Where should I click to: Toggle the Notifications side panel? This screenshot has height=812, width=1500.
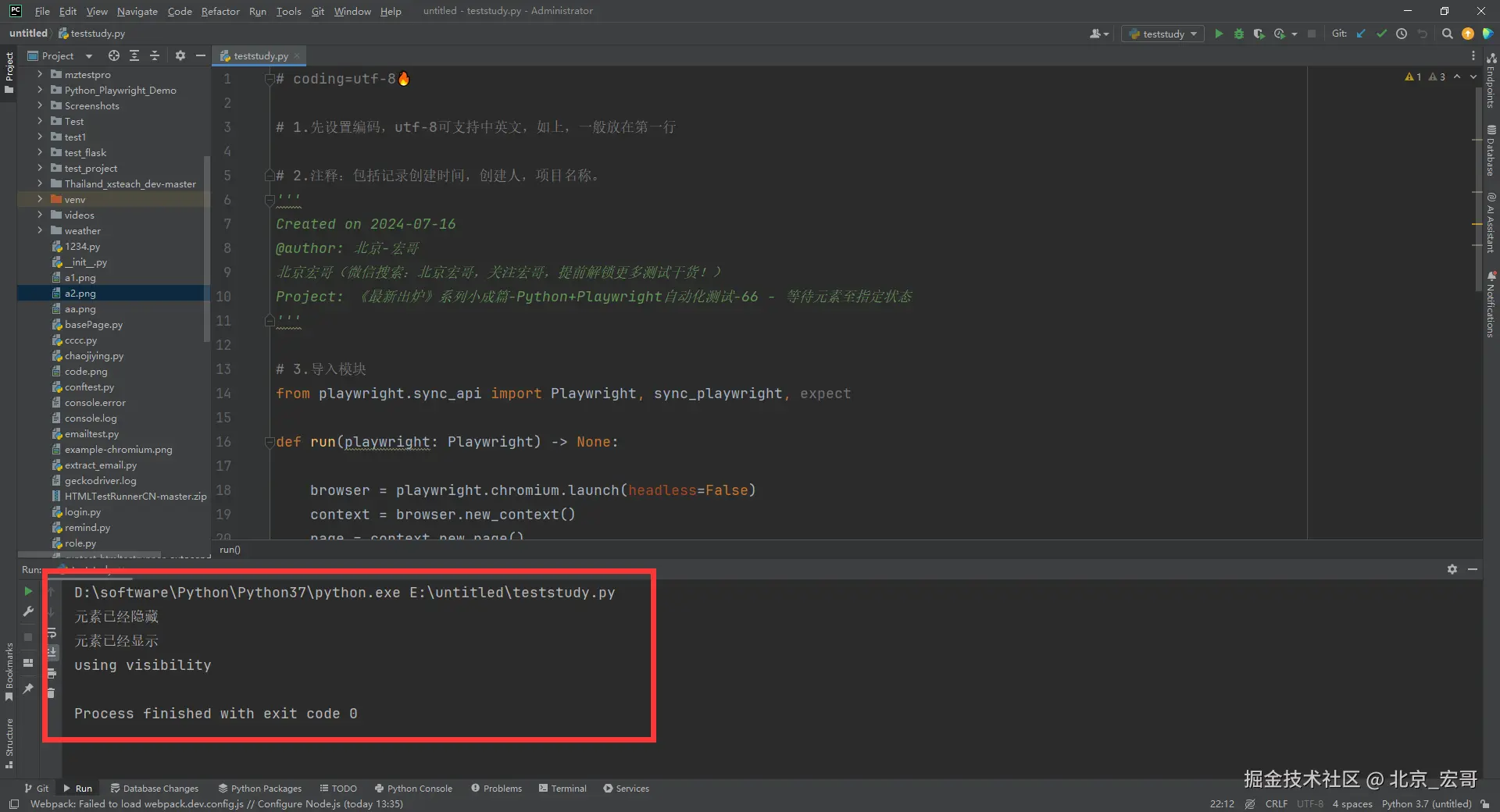tap(1491, 304)
